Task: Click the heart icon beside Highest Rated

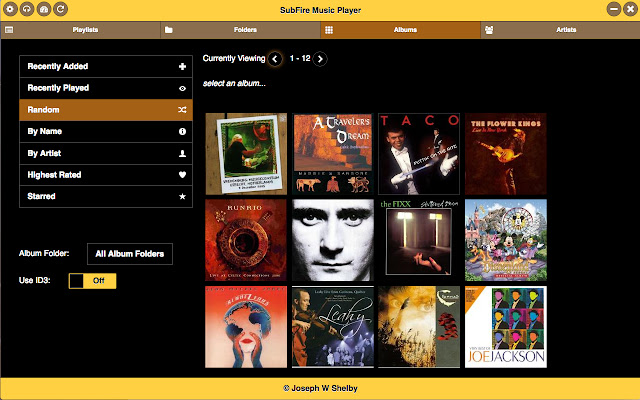Action: coord(182,175)
